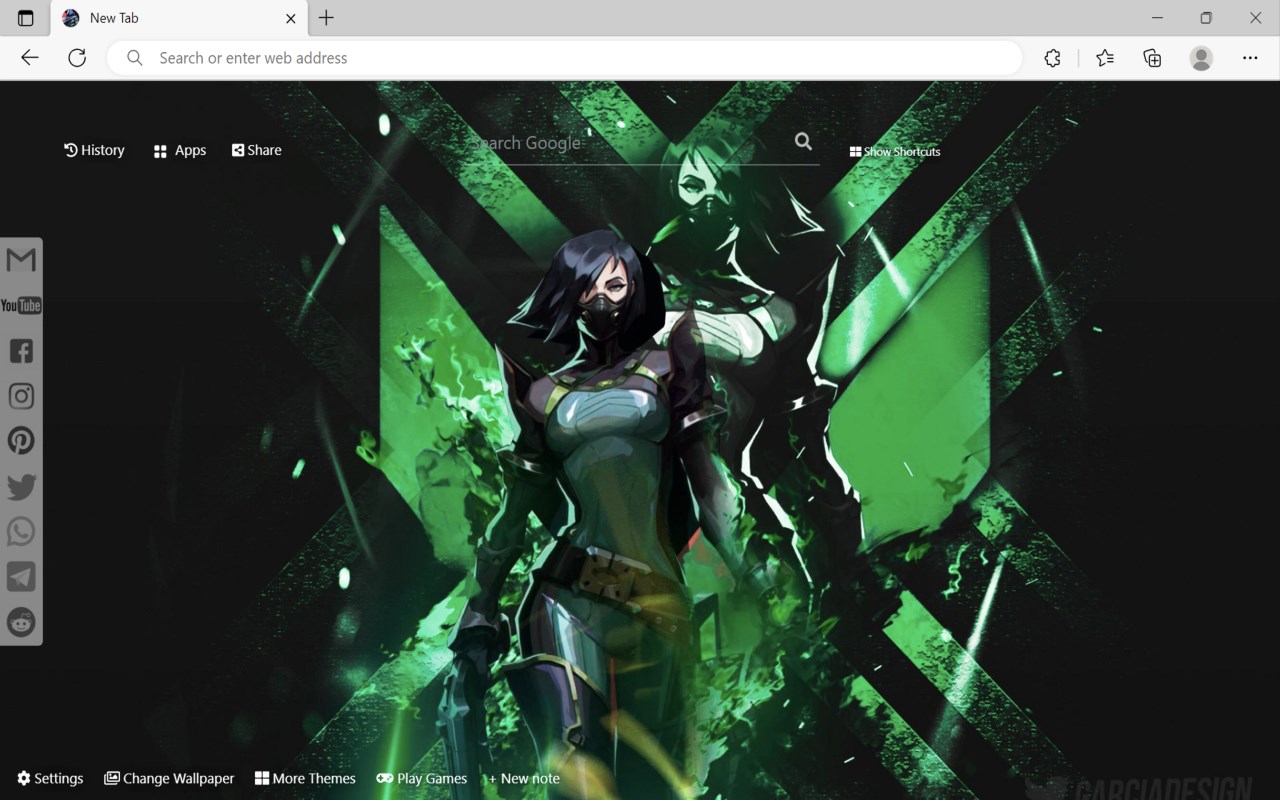
Task: Restore down the browser window
Action: 1206,18
